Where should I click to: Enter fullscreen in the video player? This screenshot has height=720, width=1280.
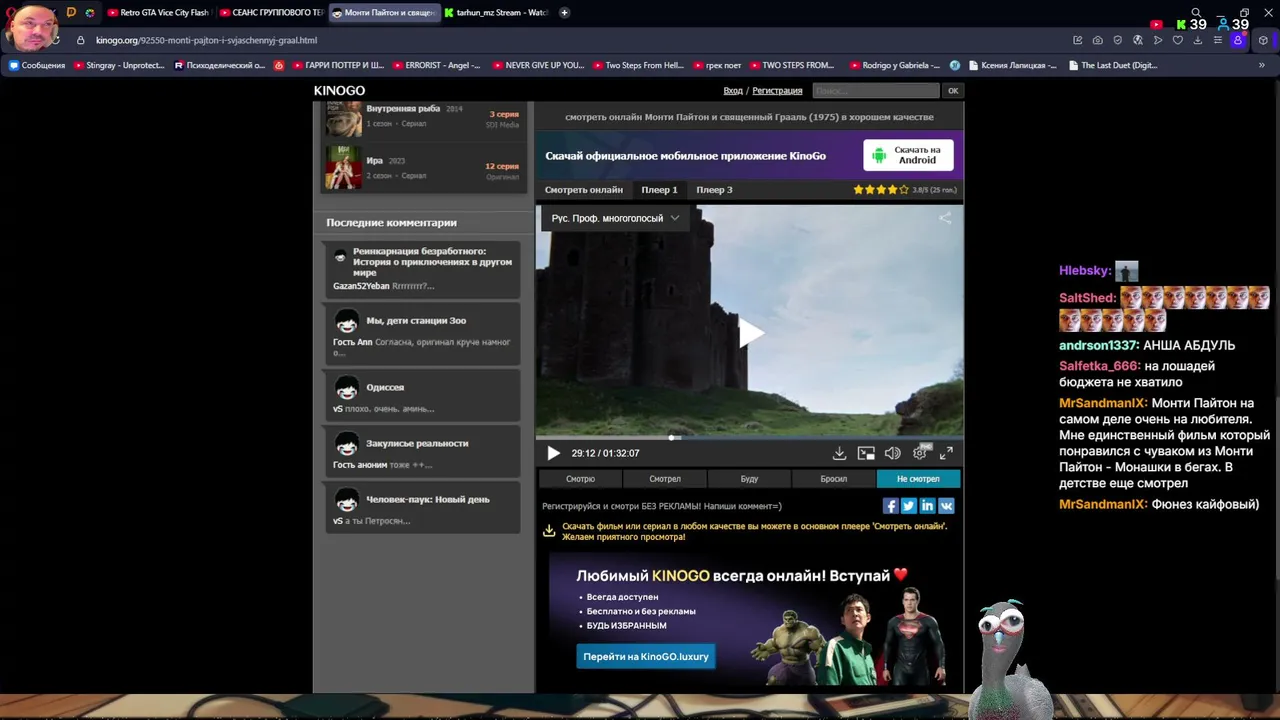[946, 453]
